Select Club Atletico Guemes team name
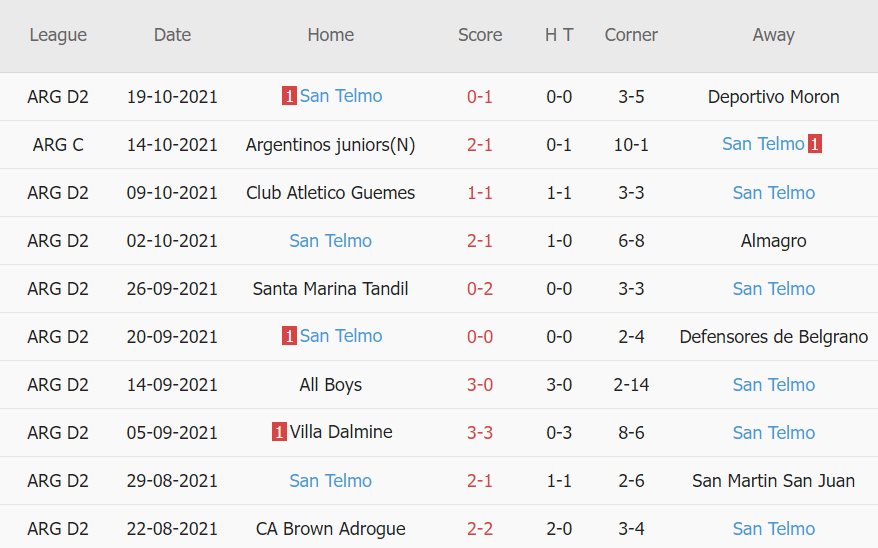Screen dimensions: 878x548 pos(330,193)
